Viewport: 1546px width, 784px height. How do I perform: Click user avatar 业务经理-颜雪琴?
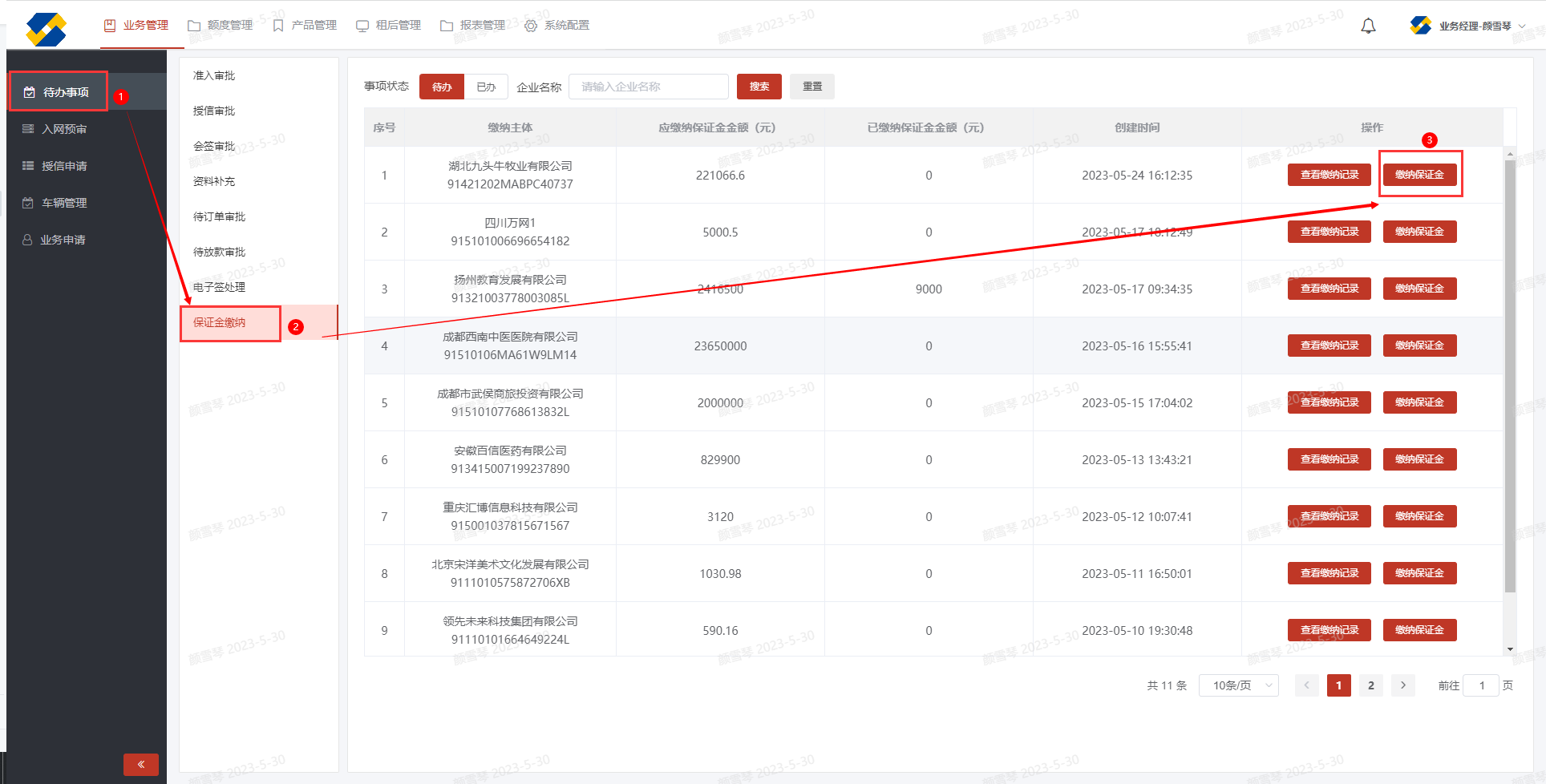(1420, 26)
